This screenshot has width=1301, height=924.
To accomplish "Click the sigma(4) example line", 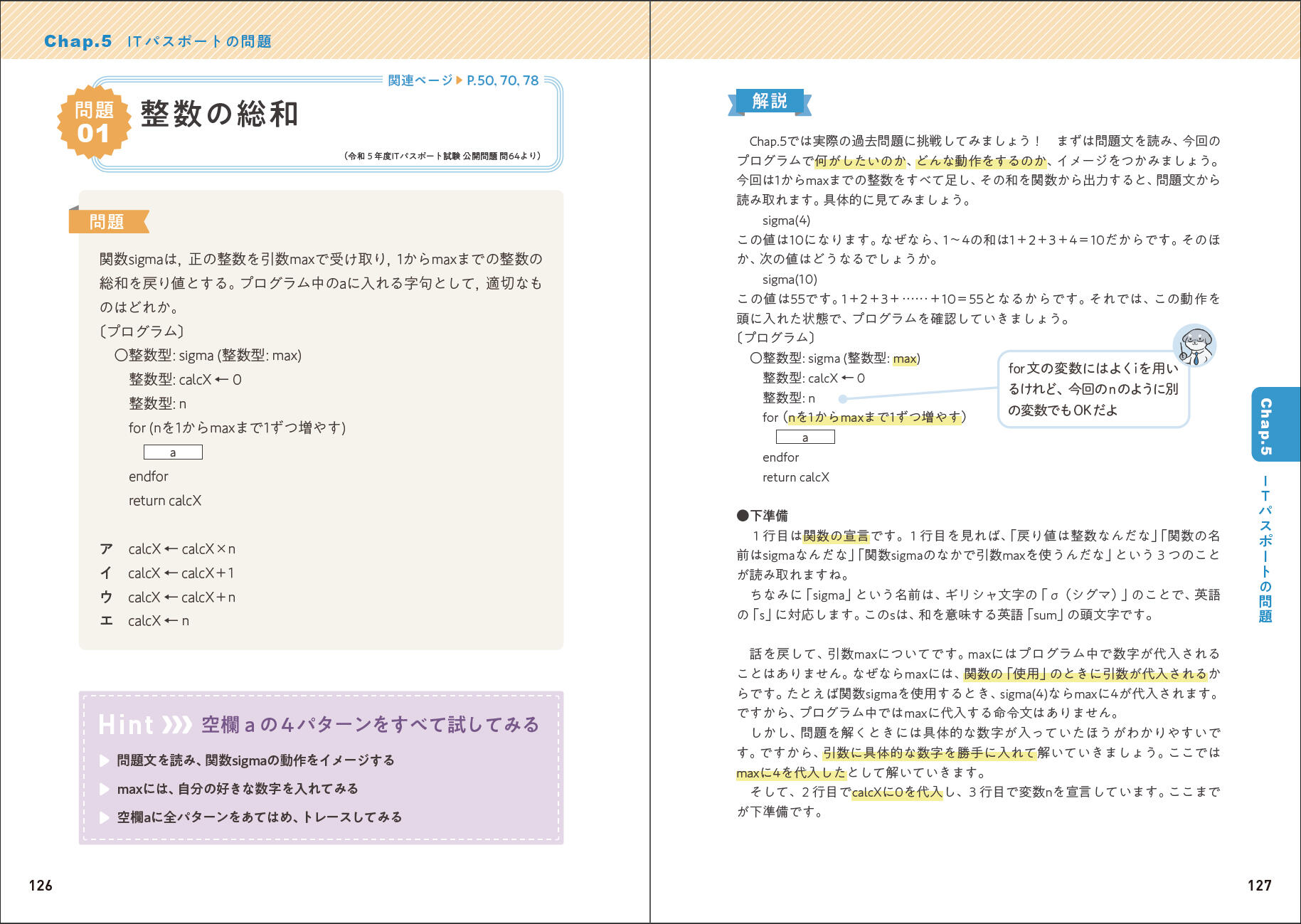I will 787,221.
